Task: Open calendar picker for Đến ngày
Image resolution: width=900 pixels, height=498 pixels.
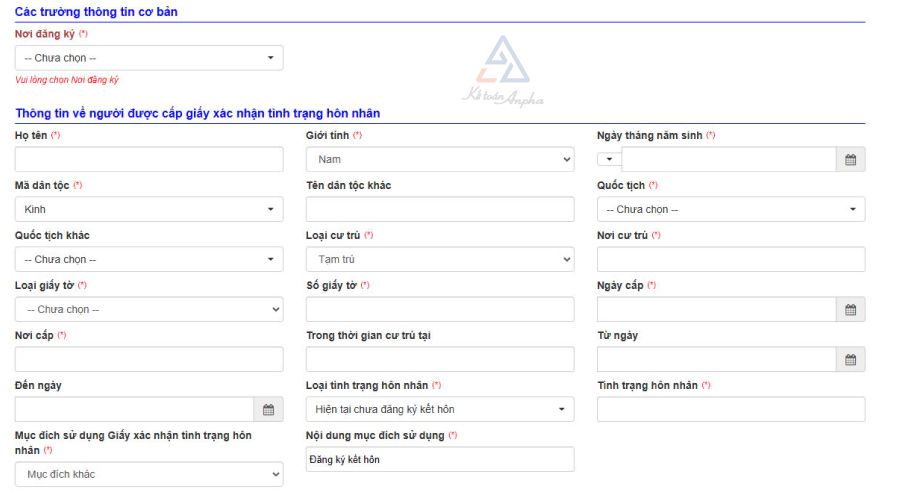Action: (x=268, y=410)
